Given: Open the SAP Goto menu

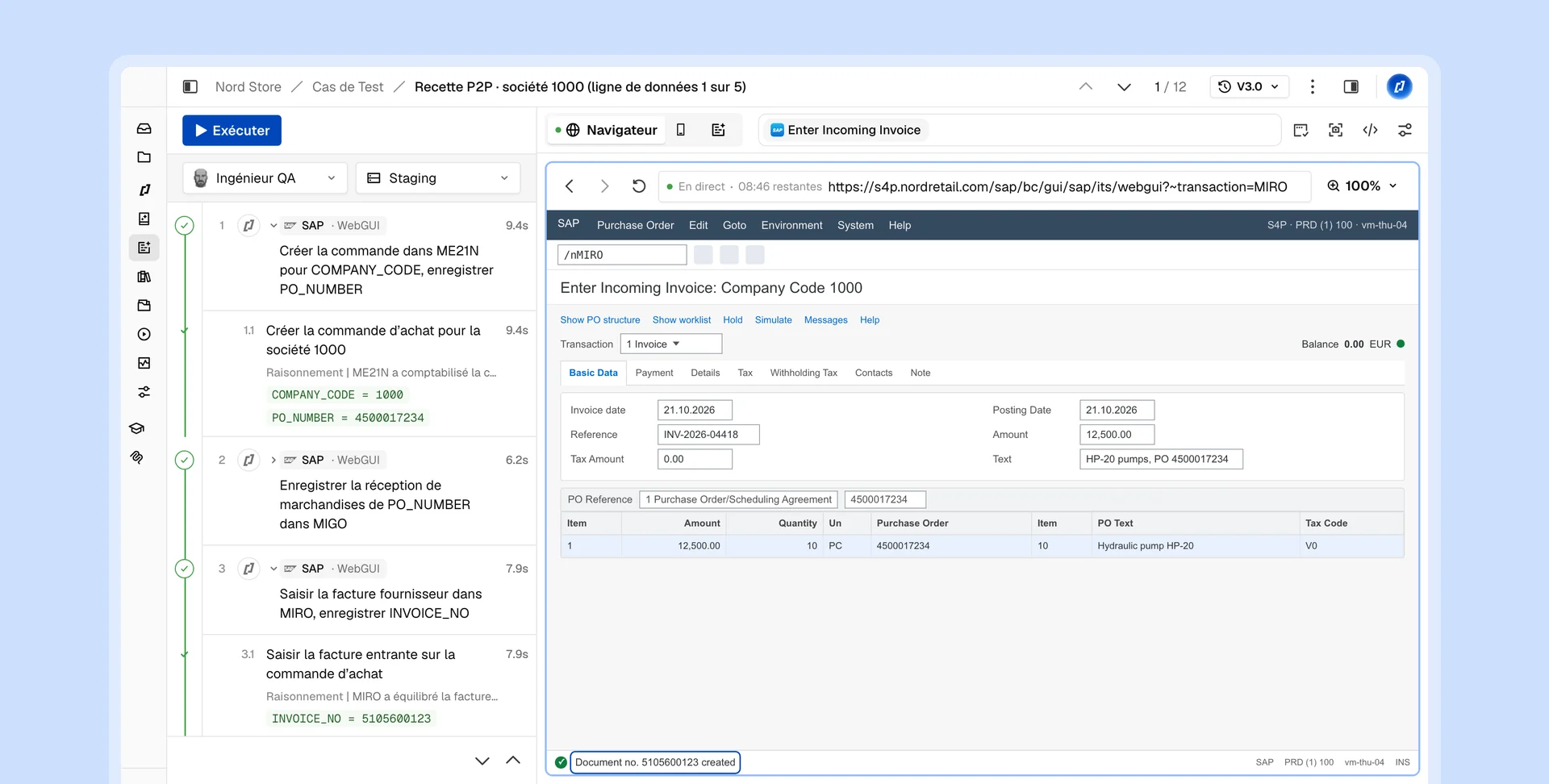Looking at the screenshot, I should tap(734, 226).
